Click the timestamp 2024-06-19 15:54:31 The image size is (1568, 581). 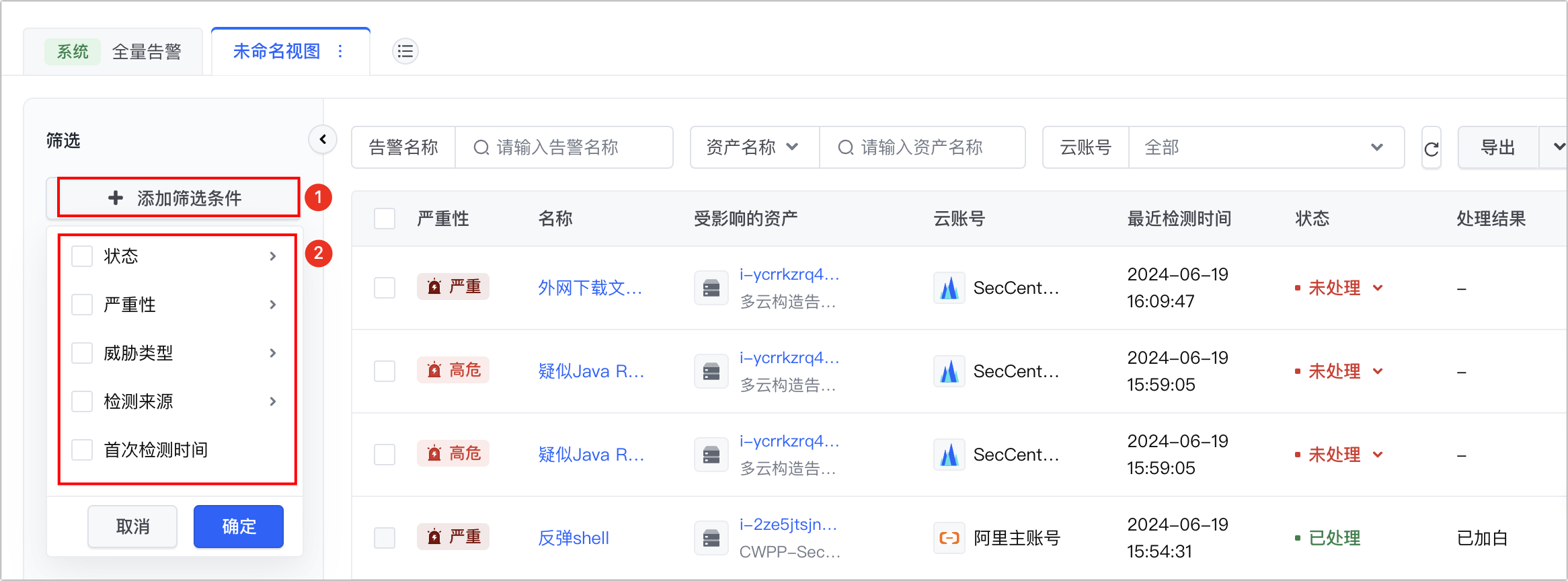[1177, 538]
